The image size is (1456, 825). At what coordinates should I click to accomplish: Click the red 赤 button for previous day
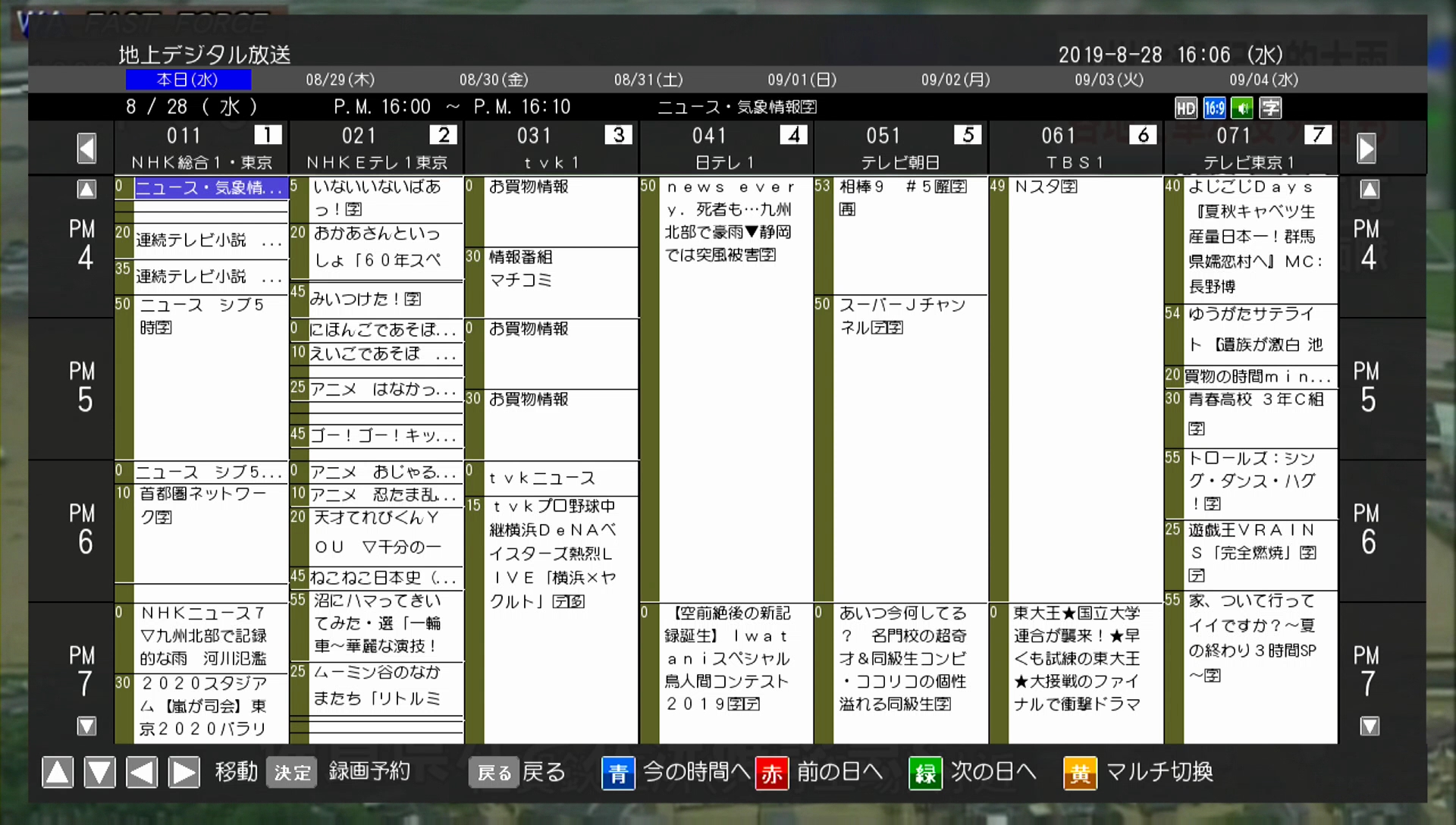coord(772,773)
